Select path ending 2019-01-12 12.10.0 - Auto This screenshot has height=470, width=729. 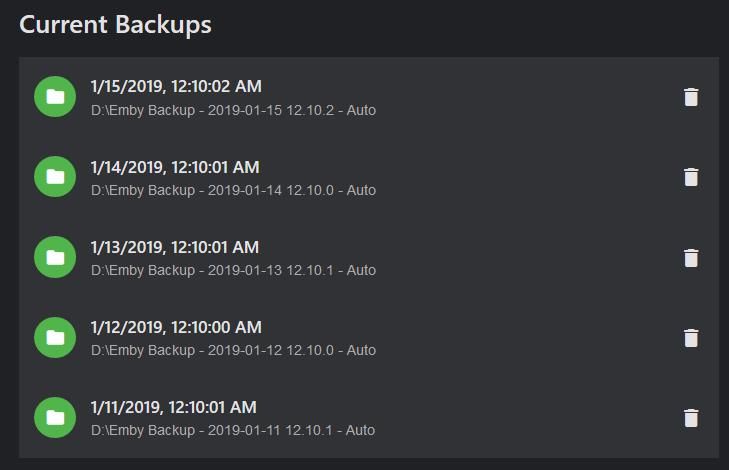tap(233, 350)
